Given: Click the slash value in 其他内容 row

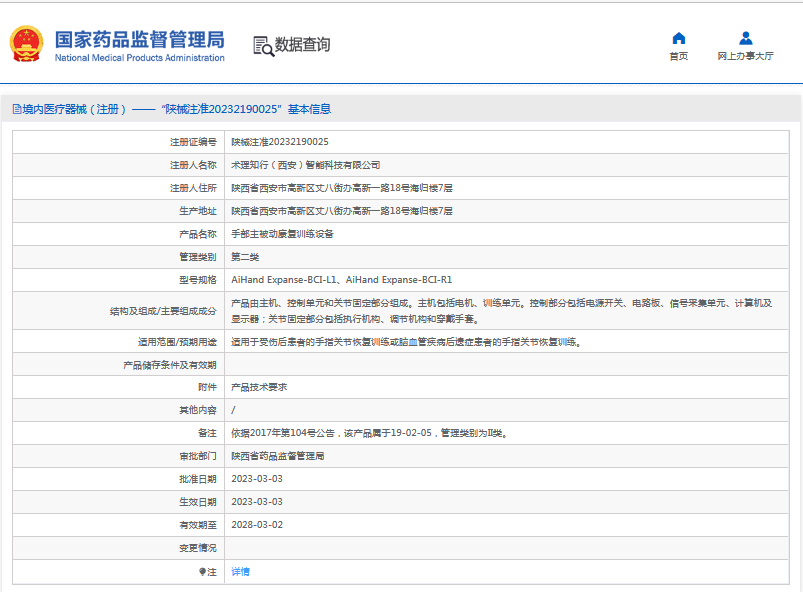Looking at the screenshot, I should point(233,410).
